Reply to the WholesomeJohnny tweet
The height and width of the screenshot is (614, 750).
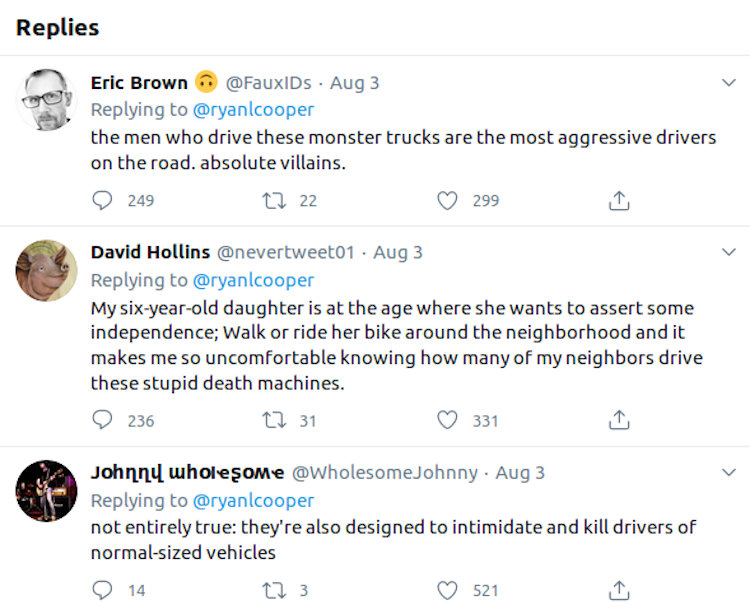point(103,591)
